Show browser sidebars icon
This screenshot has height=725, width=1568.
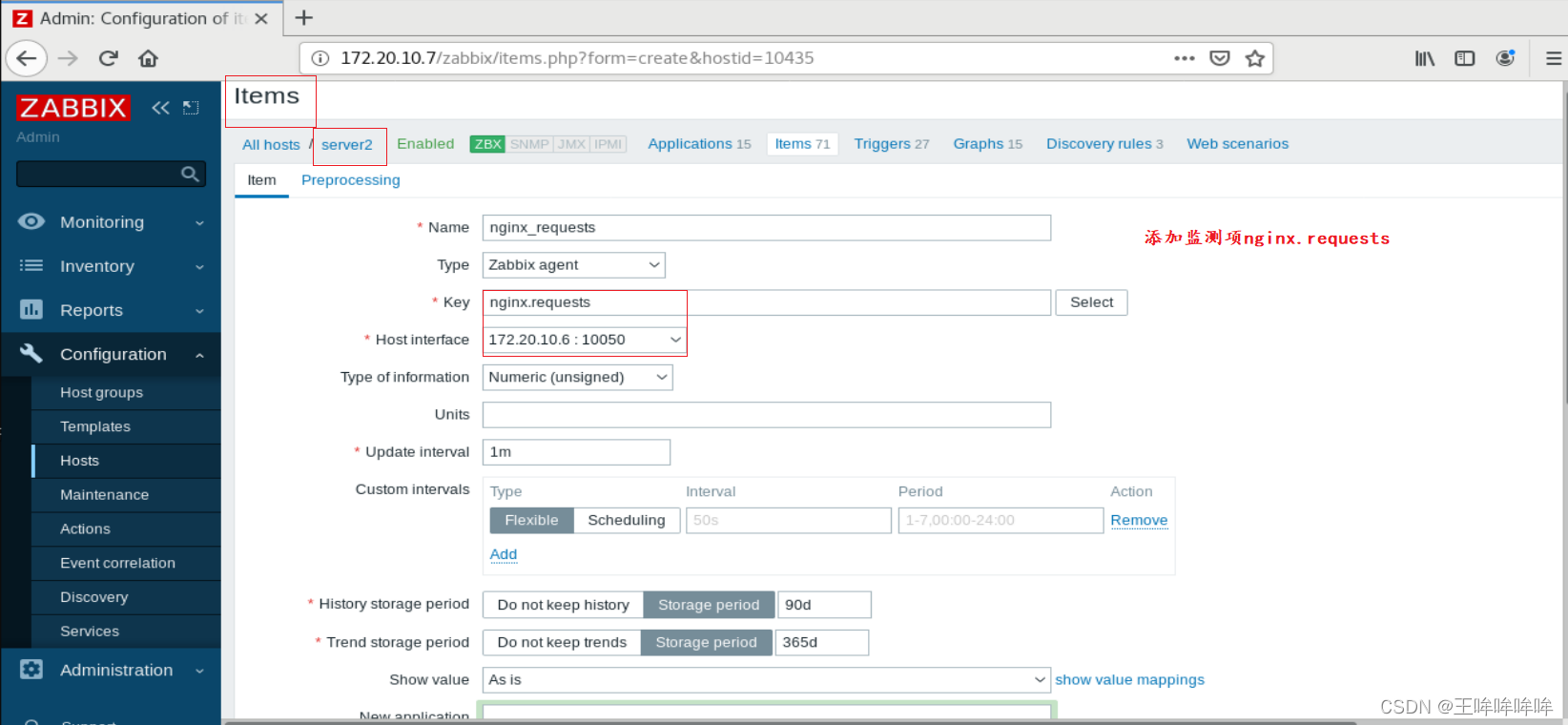[x=1465, y=58]
